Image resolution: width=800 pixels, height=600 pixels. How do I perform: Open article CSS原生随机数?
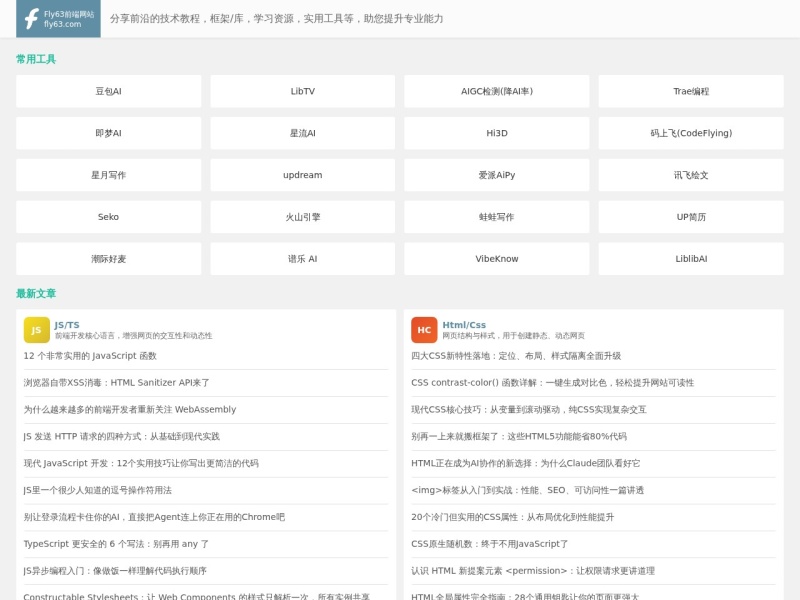pos(489,544)
